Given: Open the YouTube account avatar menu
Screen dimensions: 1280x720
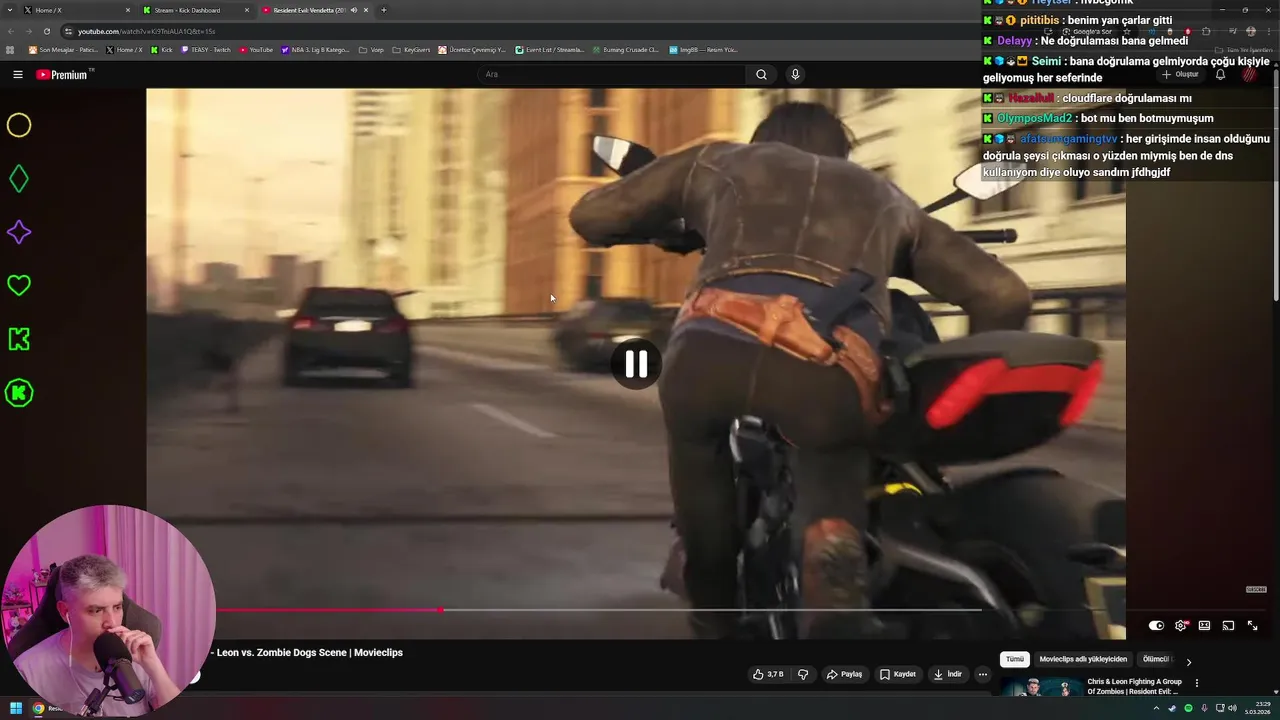Looking at the screenshot, I should click(x=1249, y=74).
